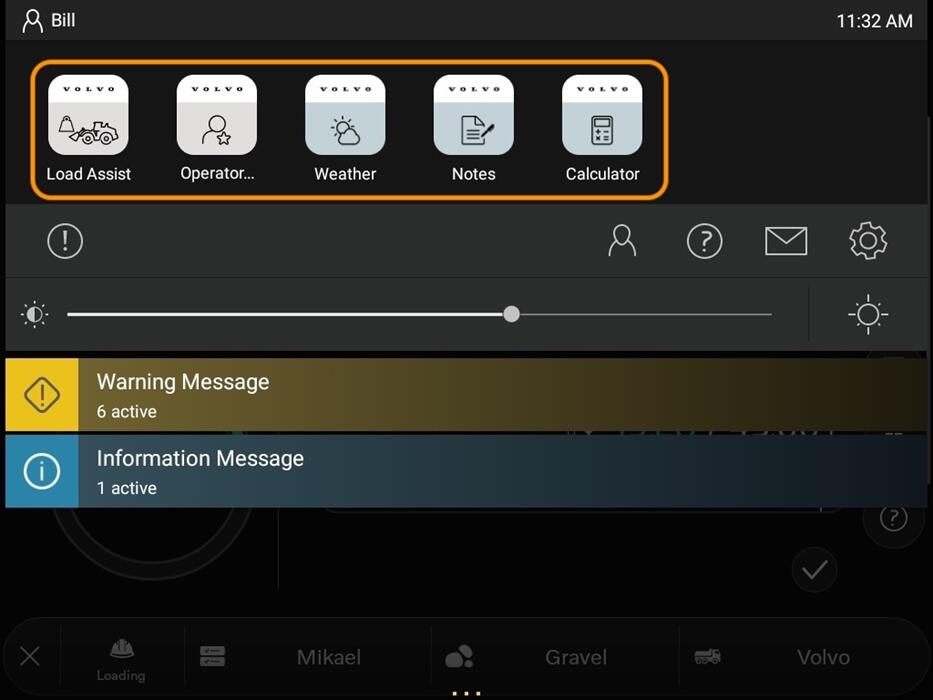Close the bottom bar with X
The height and width of the screenshot is (700, 933).
[x=30, y=657]
